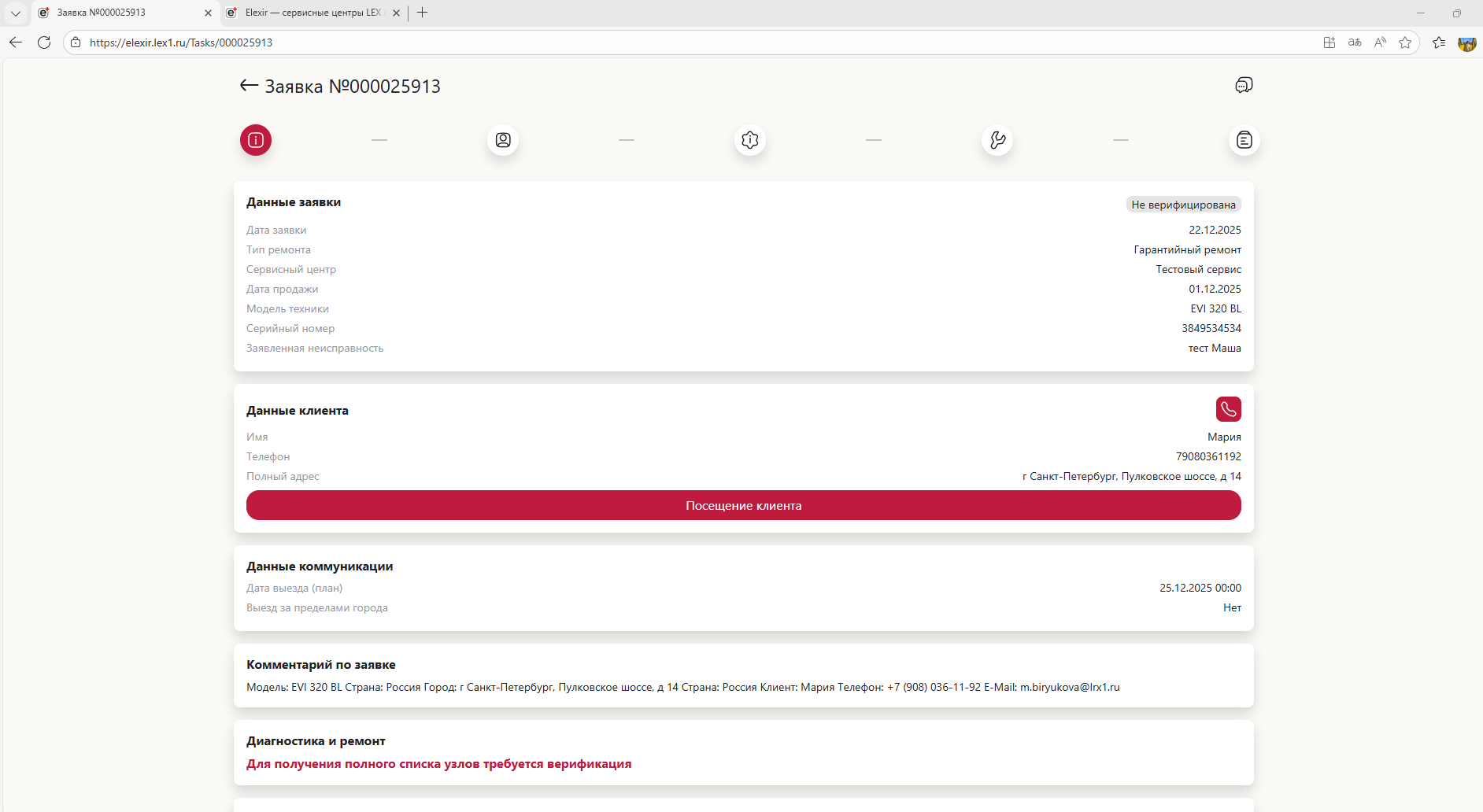Viewport: 1483px width, 812px height.
Task: Call the client with the red phone icon
Action: (1228, 409)
